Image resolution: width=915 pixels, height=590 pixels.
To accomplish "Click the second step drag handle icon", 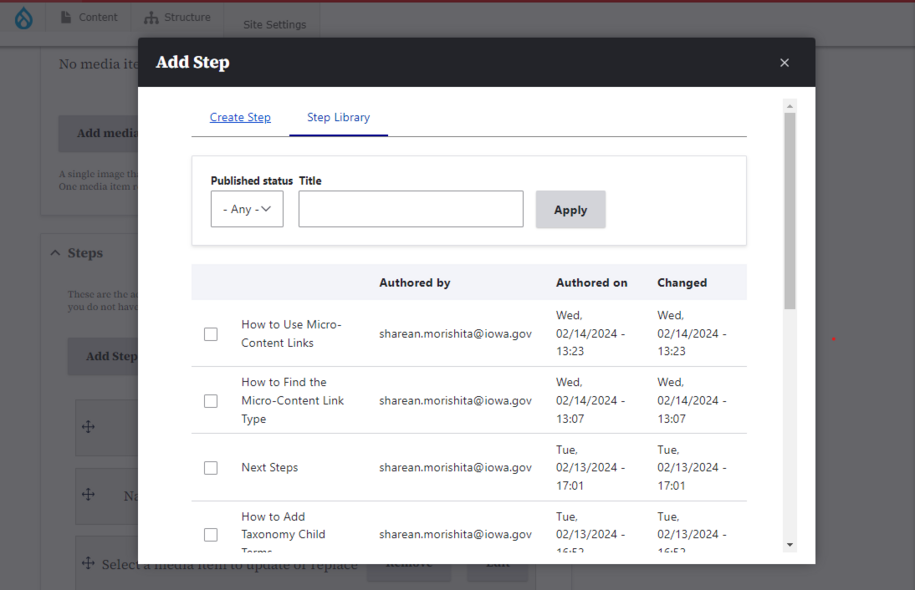I will pyautogui.click(x=88, y=495).
